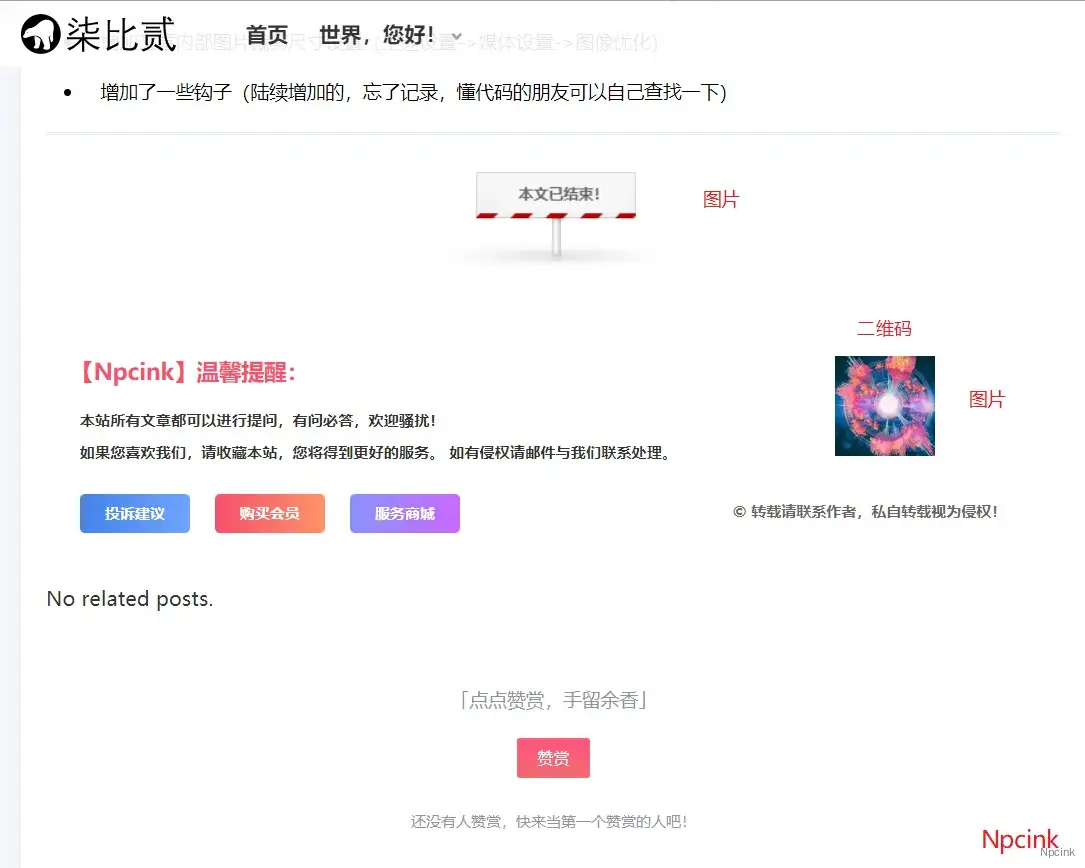Click the red 图片 label beside QR code
The height and width of the screenshot is (868, 1085).
pyautogui.click(x=986, y=400)
